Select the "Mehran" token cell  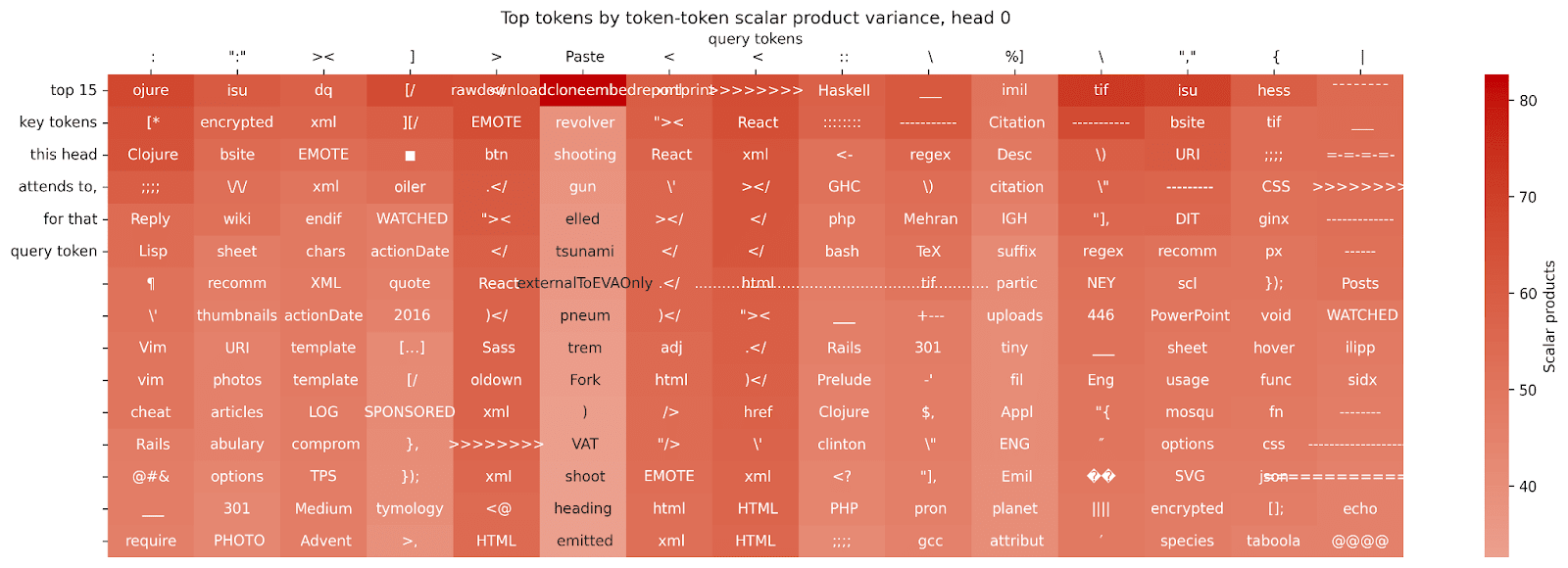click(930, 219)
